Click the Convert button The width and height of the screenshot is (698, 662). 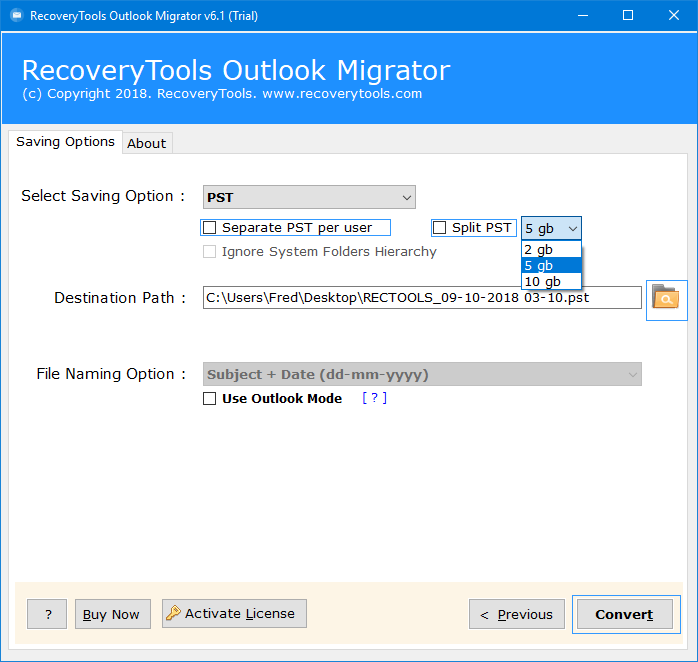tap(625, 614)
